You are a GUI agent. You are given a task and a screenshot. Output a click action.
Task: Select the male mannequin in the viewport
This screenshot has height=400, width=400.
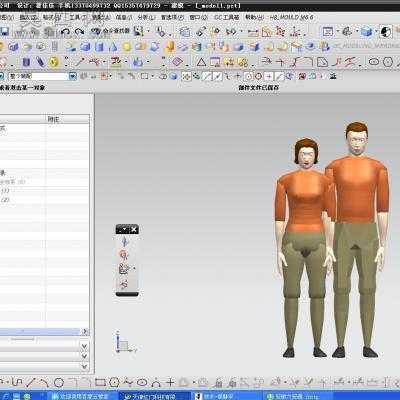pyautogui.click(x=357, y=239)
